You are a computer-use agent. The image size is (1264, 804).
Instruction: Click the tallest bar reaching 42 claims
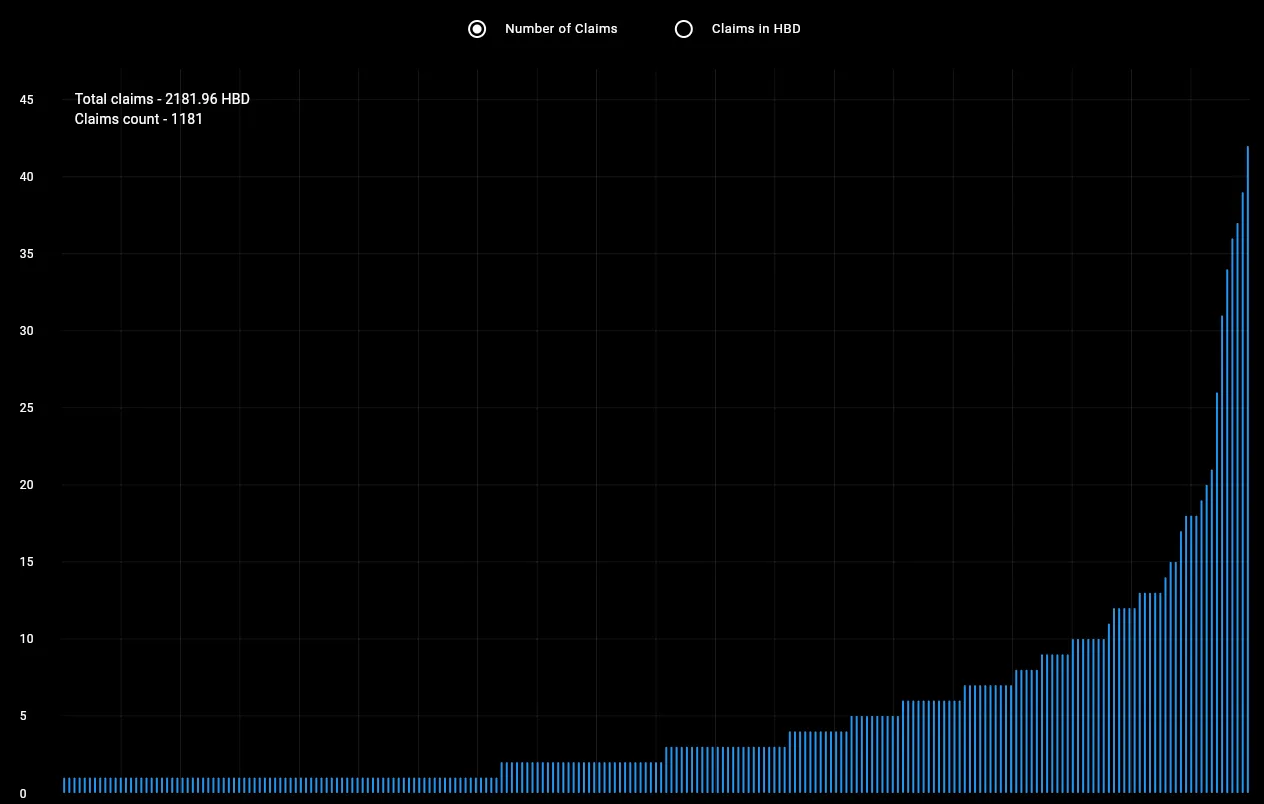pos(1247,469)
